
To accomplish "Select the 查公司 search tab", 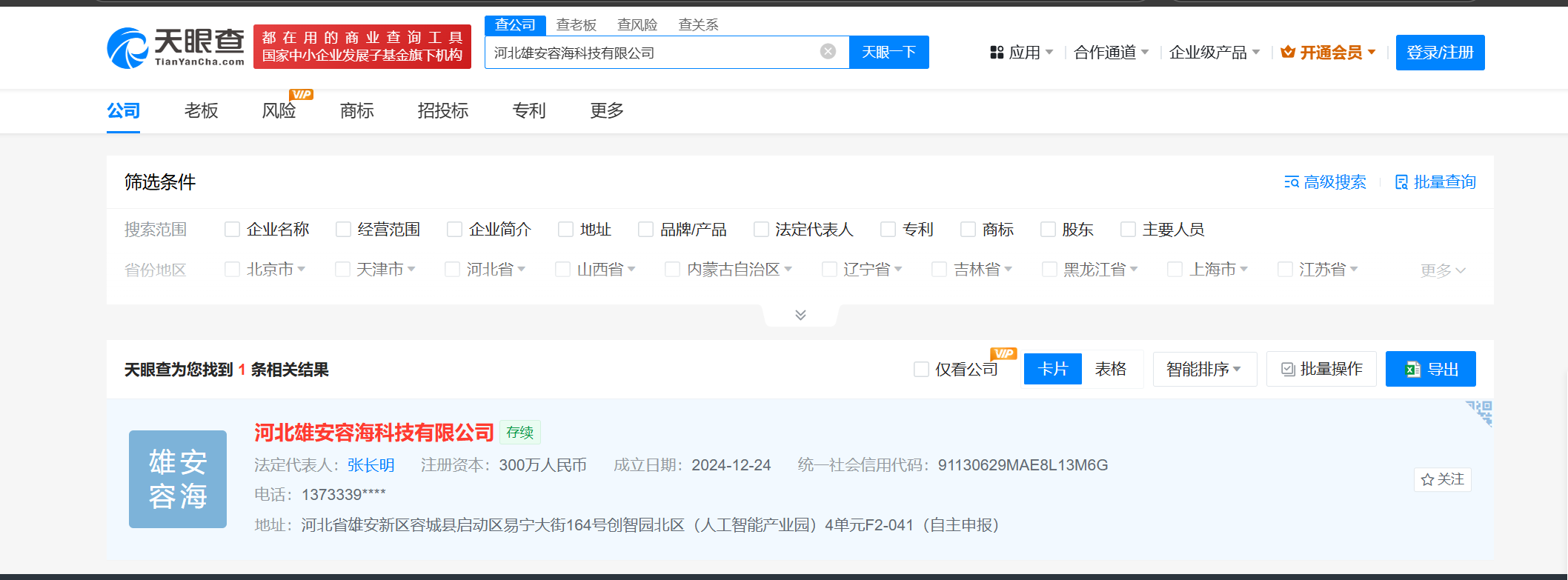I will click(x=515, y=25).
